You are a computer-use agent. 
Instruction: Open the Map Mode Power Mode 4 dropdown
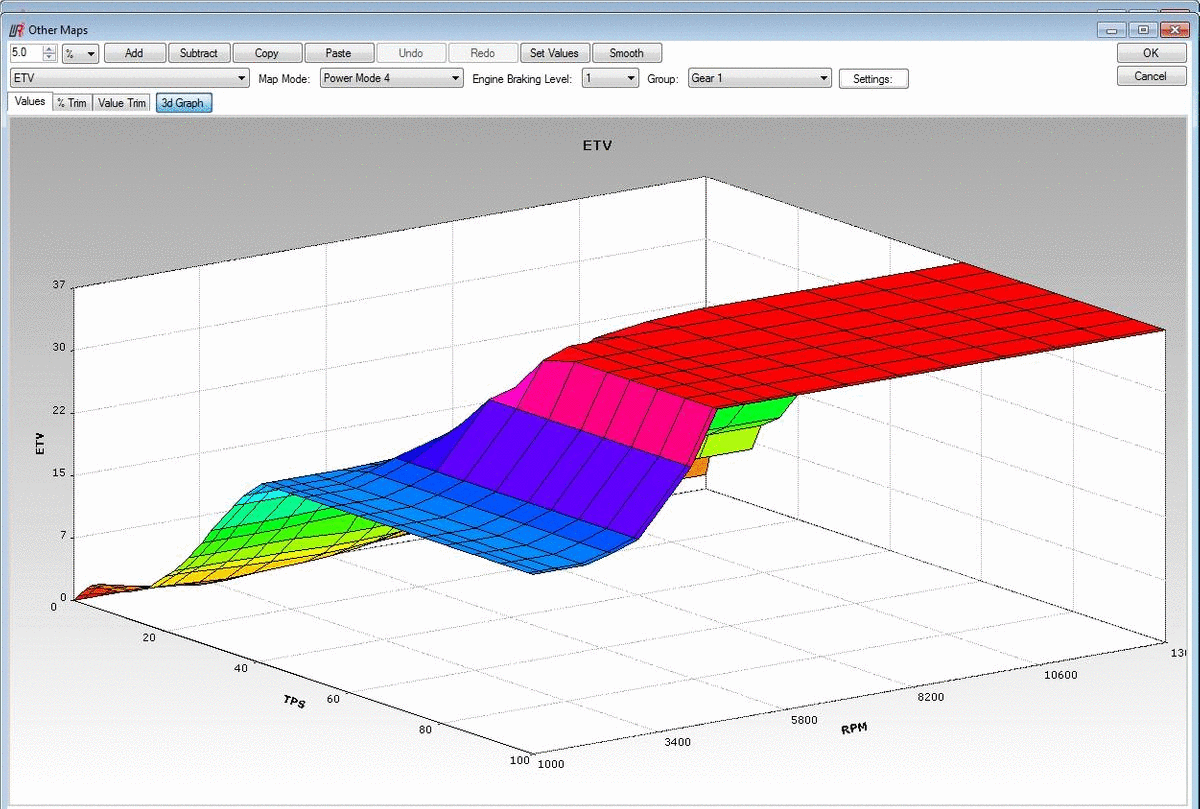pyautogui.click(x=391, y=78)
